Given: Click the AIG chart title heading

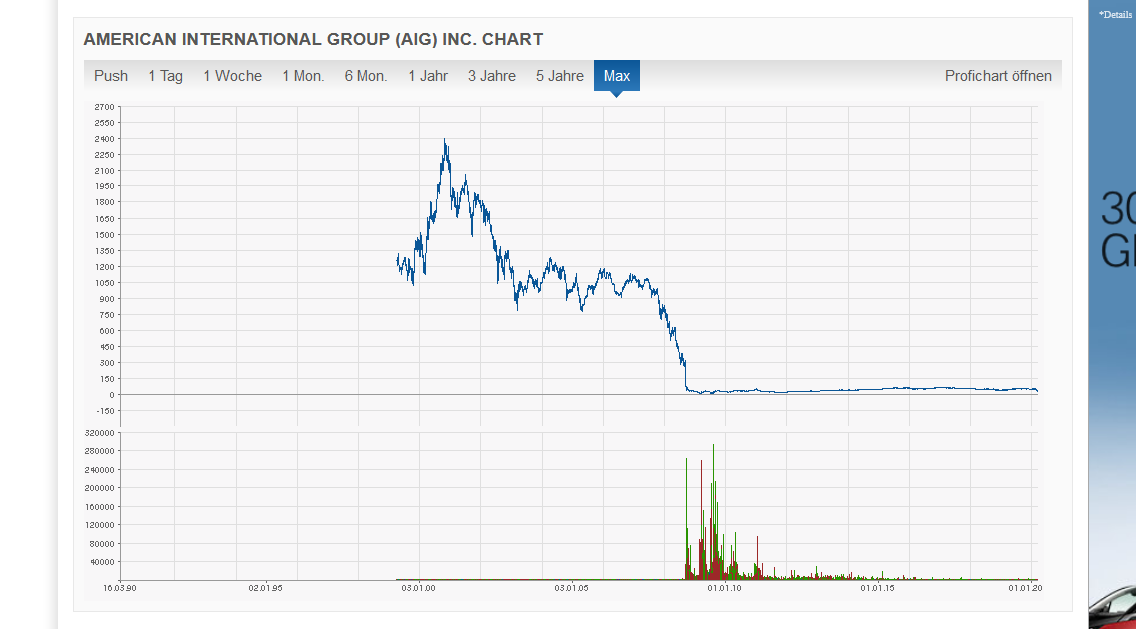Looking at the screenshot, I should tap(313, 39).
